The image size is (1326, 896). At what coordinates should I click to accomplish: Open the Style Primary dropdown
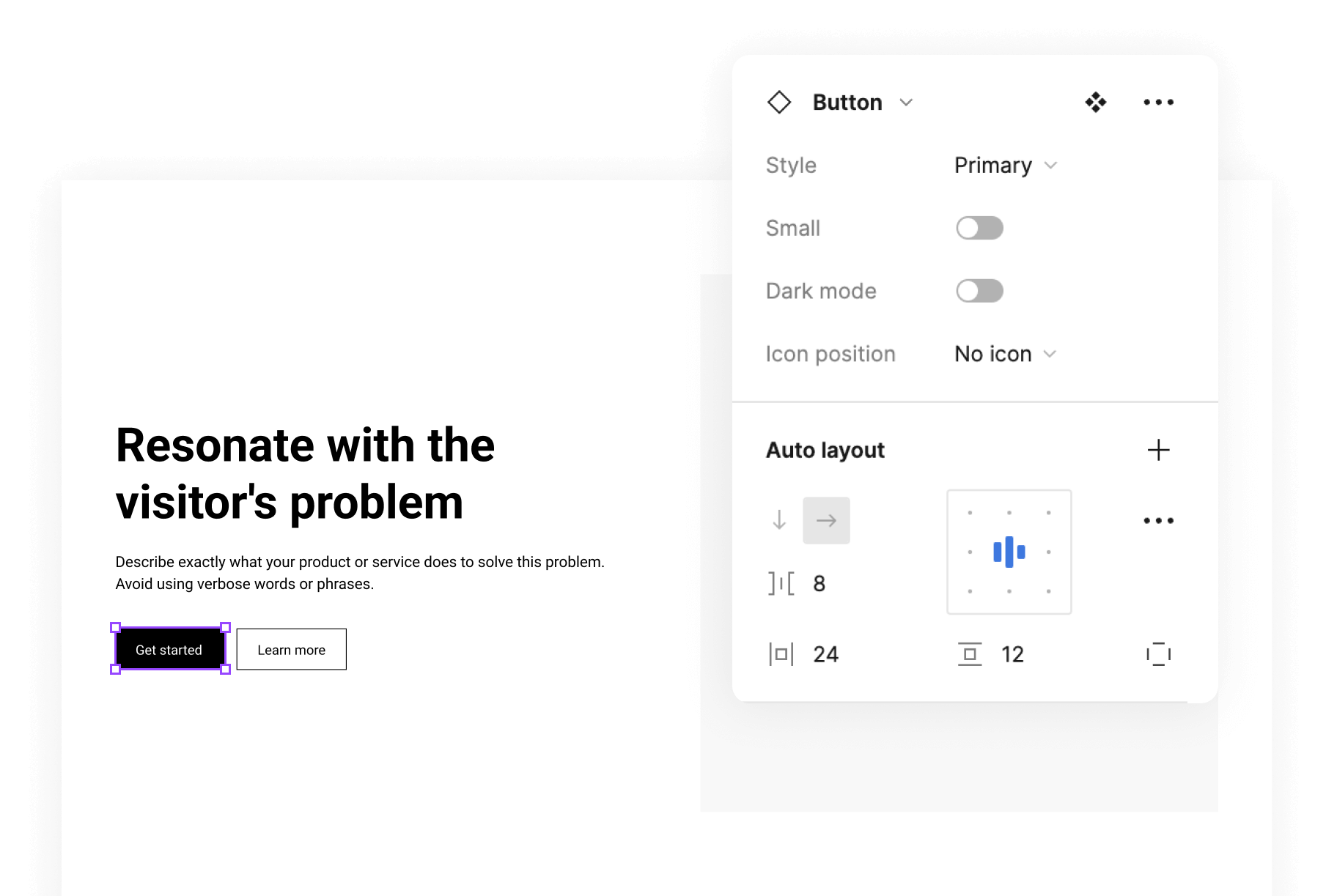point(1005,166)
